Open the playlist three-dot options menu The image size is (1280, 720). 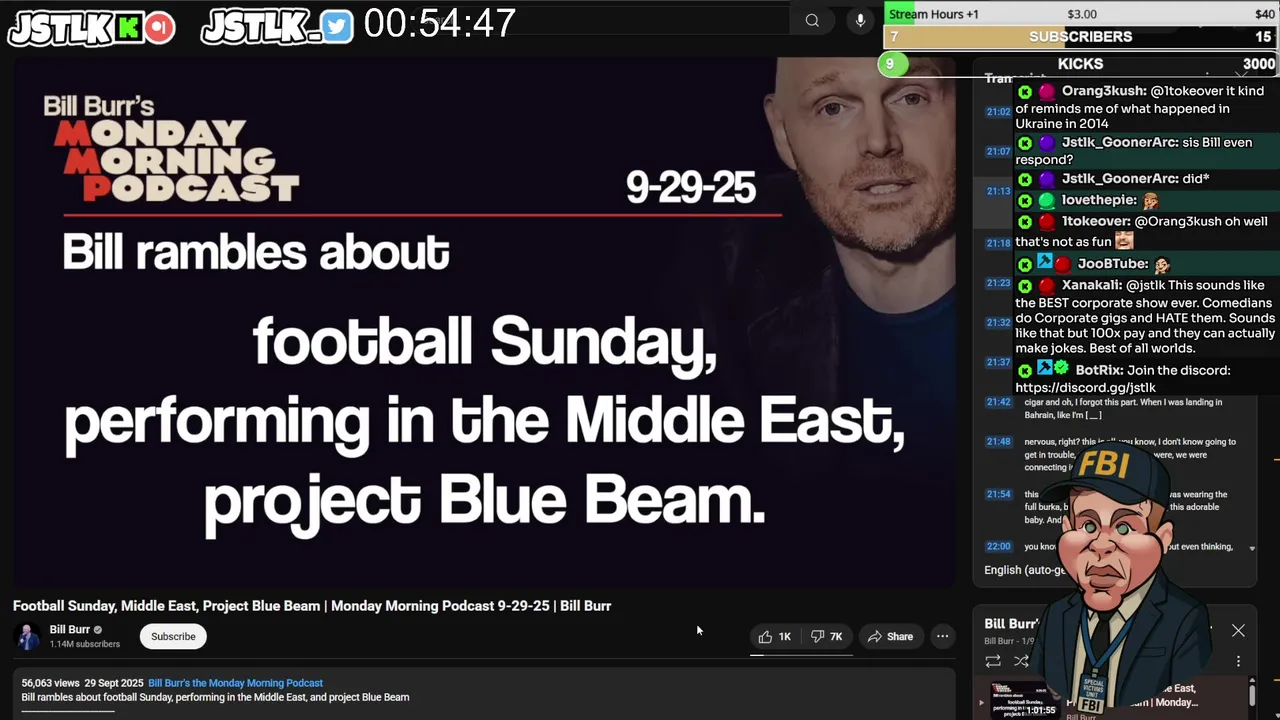tap(1238, 661)
